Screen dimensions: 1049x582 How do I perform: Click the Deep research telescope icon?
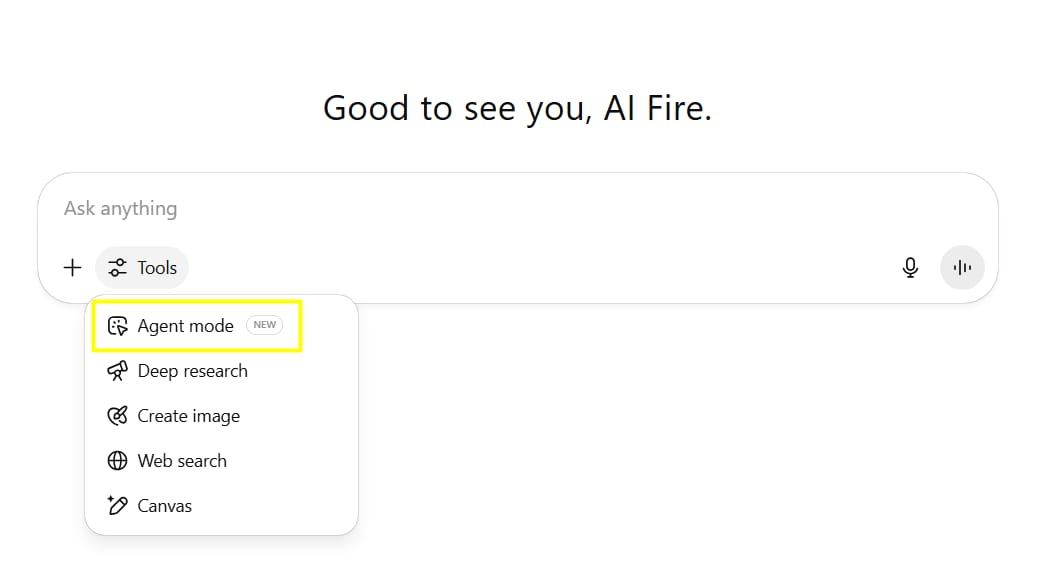(x=118, y=371)
